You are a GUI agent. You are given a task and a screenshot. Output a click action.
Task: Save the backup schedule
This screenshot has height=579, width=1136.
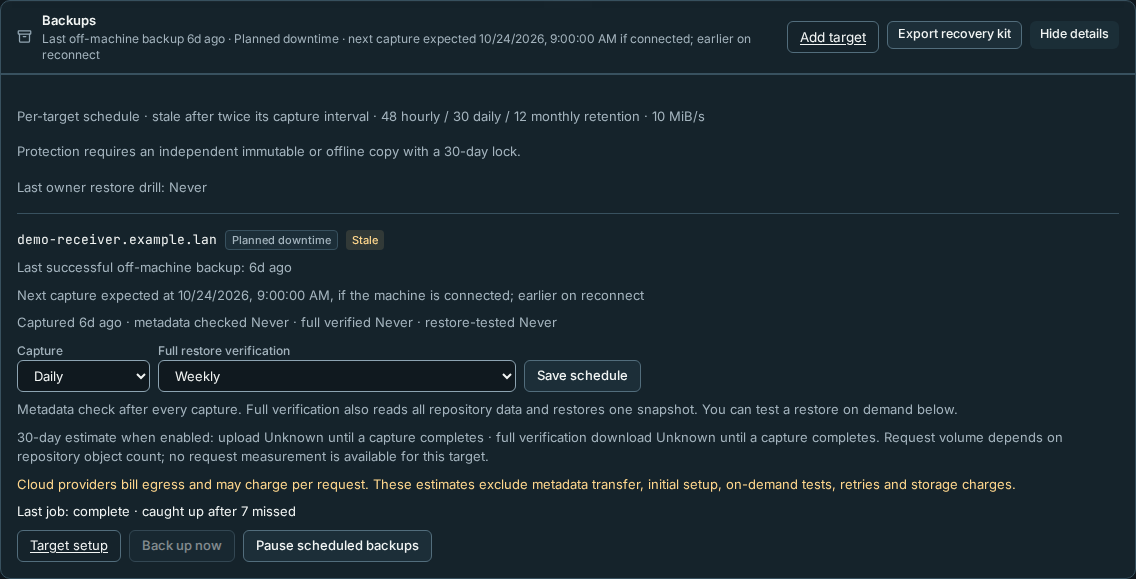(x=582, y=375)
